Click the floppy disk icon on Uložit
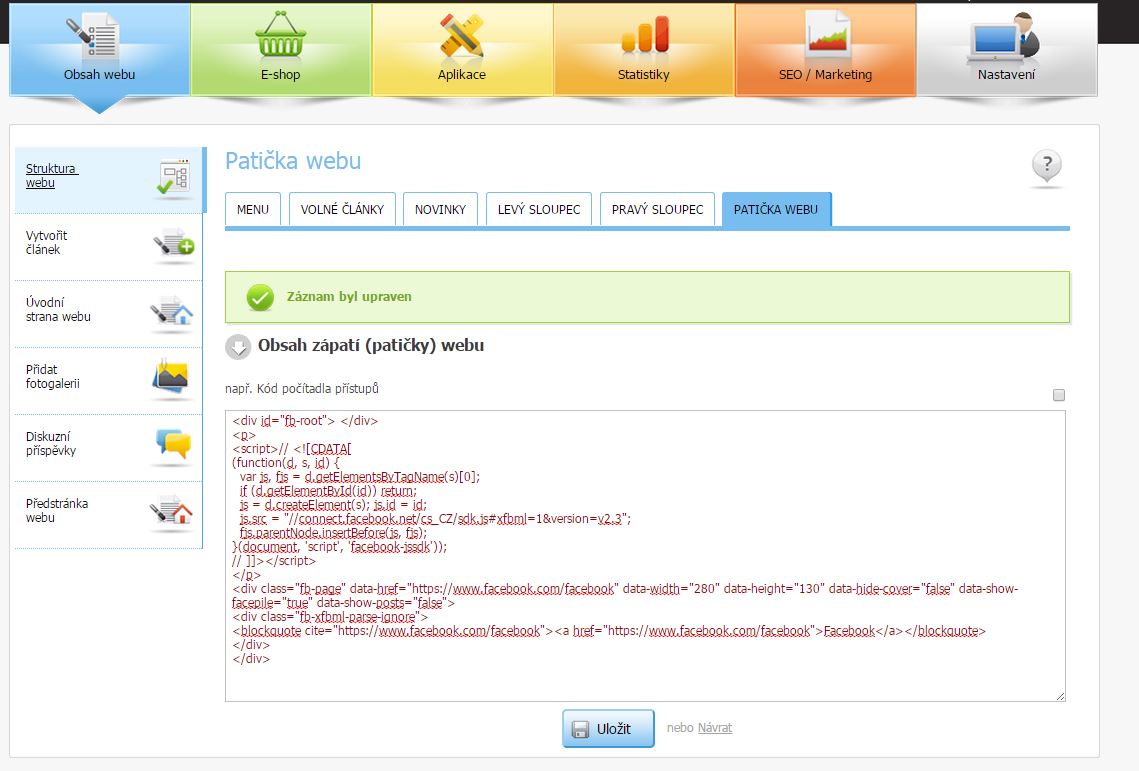 [580, 730]
